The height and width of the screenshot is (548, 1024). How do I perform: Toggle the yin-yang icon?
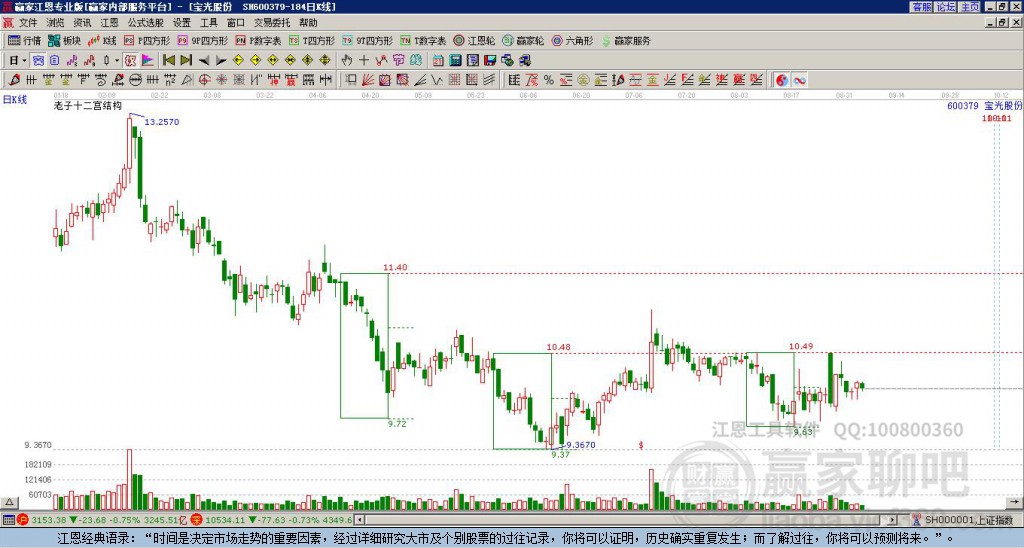[782, 80]
